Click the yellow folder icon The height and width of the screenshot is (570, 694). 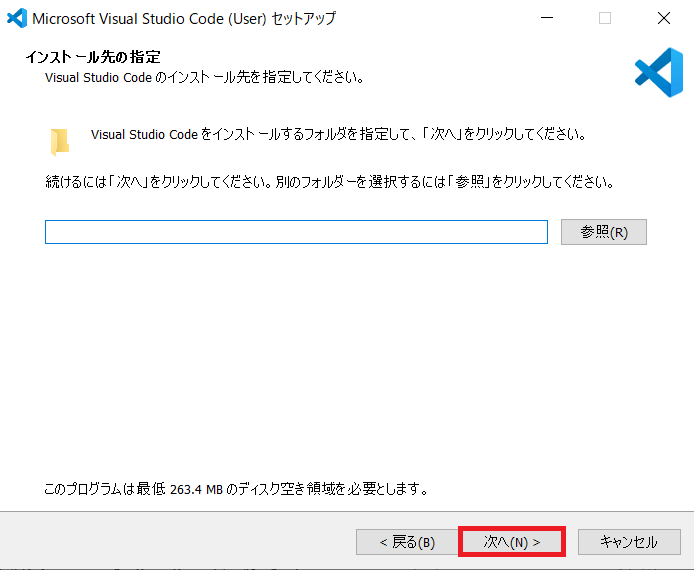[61, 142]
